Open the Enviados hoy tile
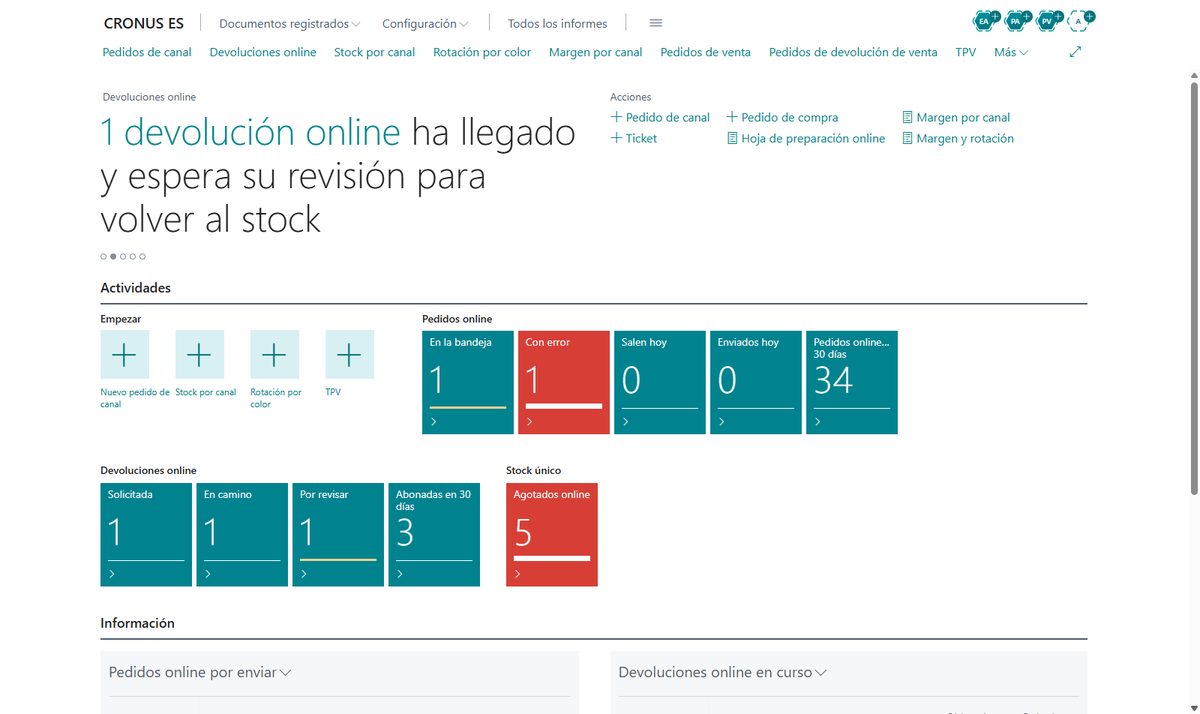Viewport: 1200px width, 714px height. [756, 382]
